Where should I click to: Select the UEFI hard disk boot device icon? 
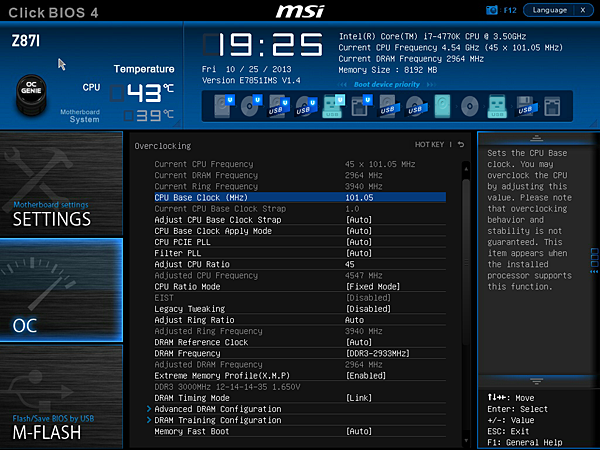click(x=224, y=106)
